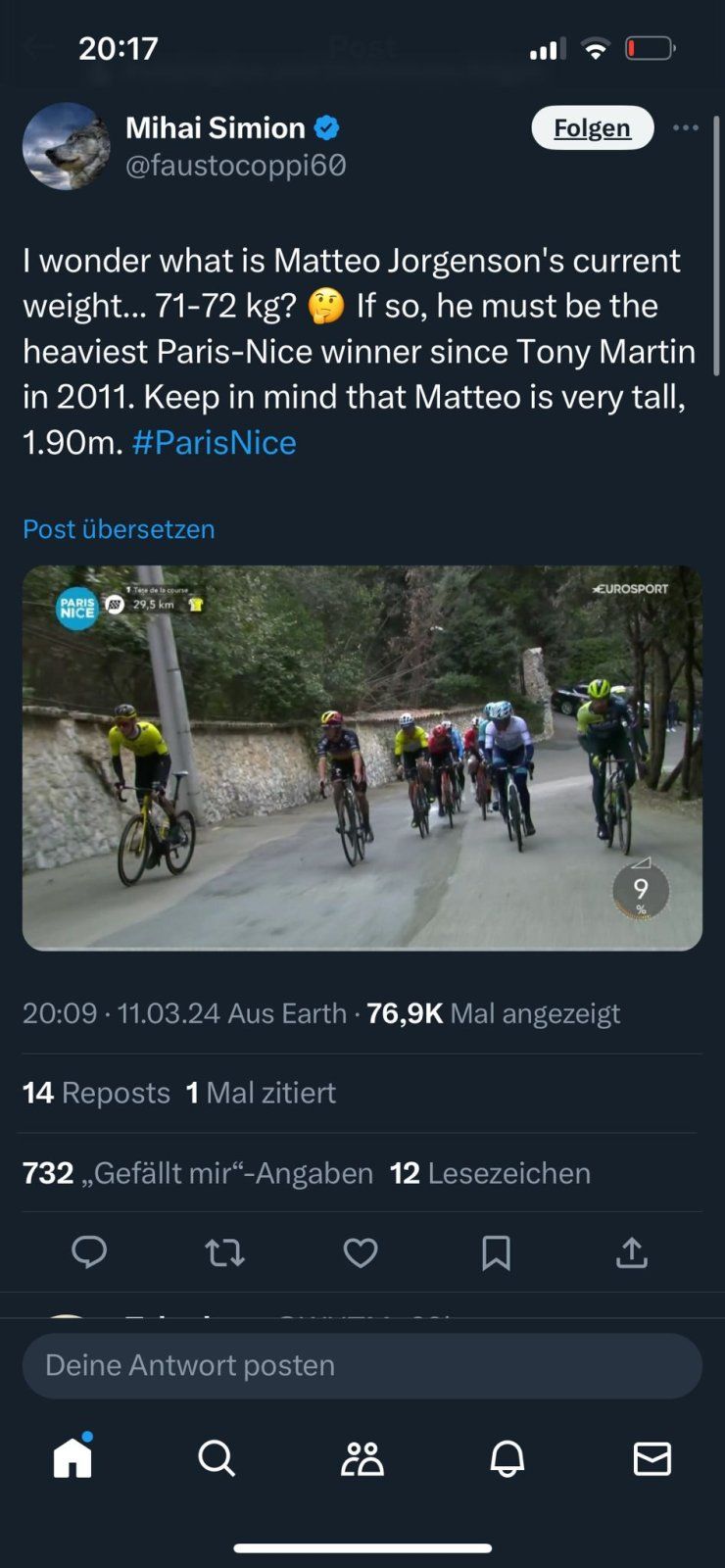The image size is (725, 1568).
Task: Like the post with heart icon
Action: click(x=361, y=1252)
